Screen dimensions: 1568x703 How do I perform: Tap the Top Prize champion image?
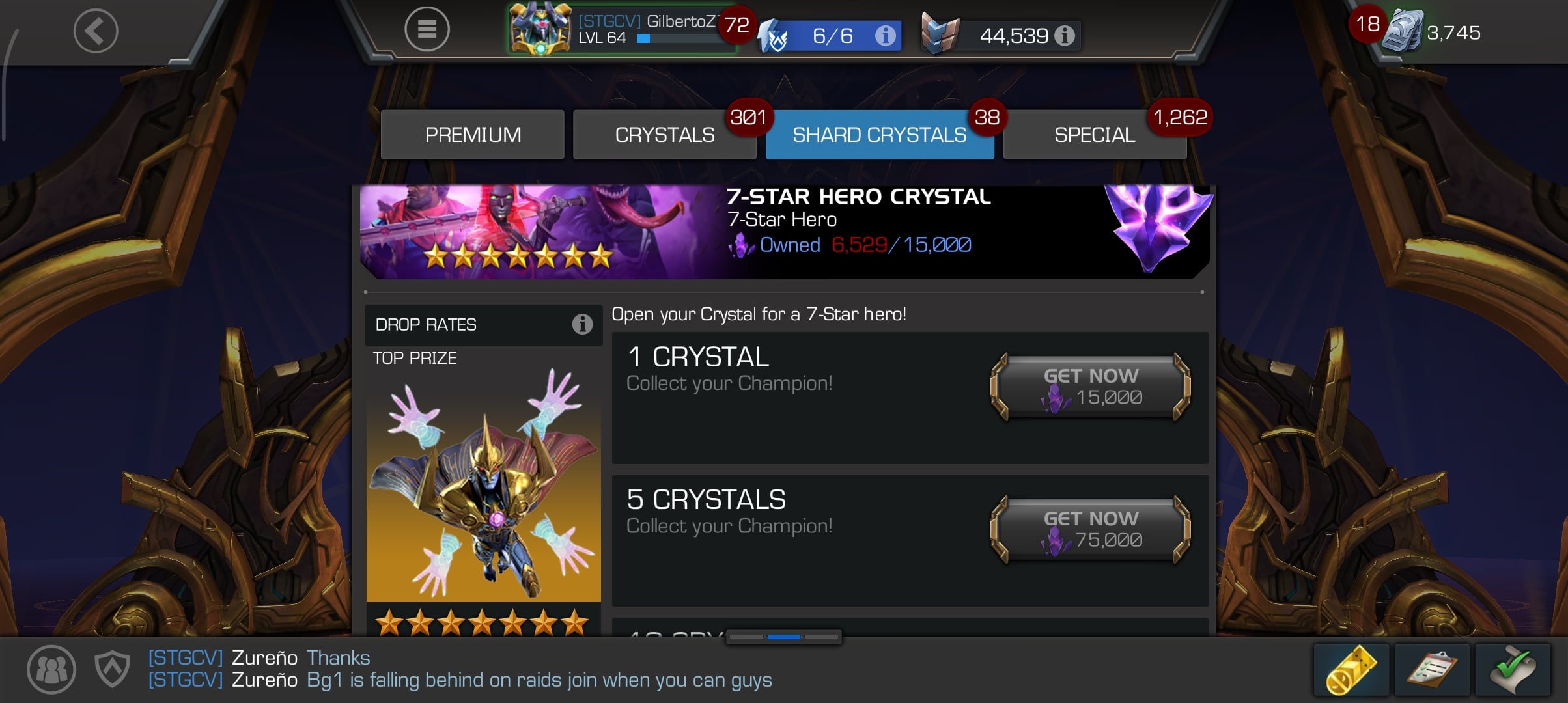(483, 485)
